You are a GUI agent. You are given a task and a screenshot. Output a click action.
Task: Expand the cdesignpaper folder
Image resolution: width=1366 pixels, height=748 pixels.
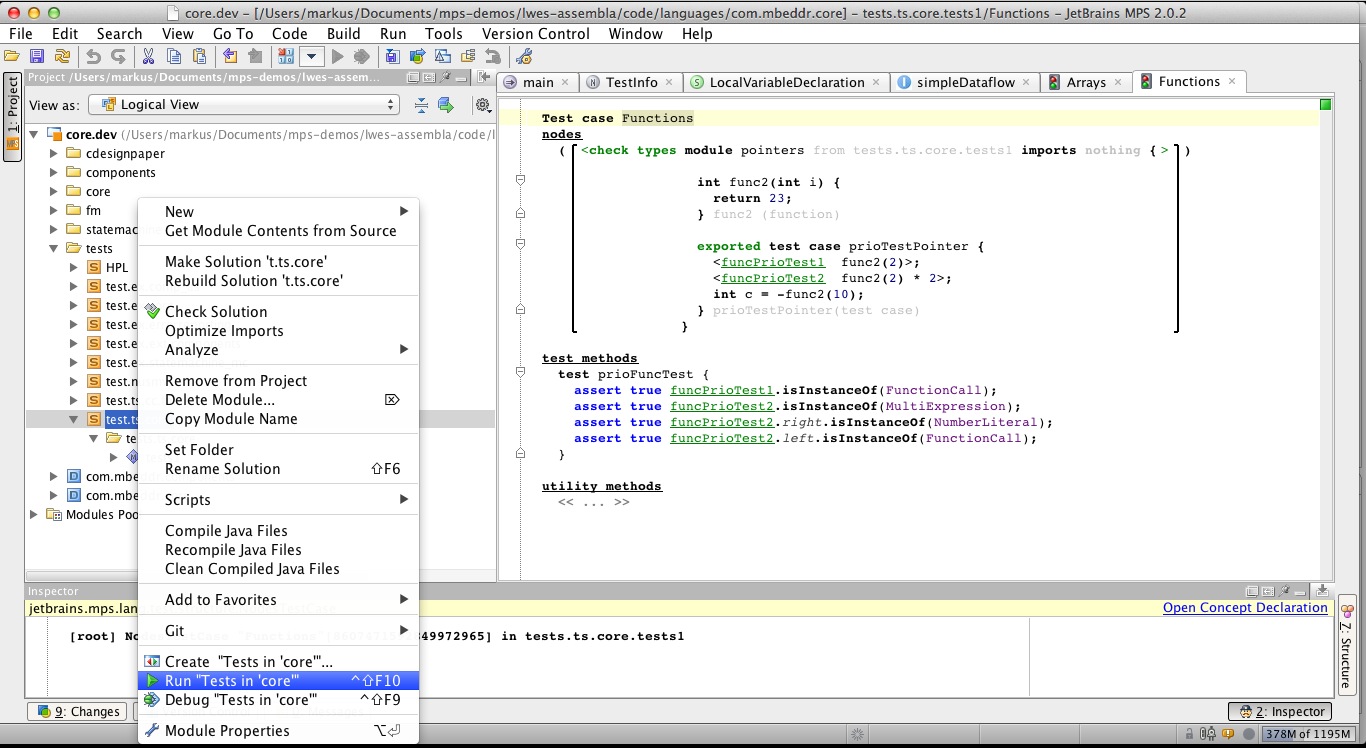[x=54, y=154]
